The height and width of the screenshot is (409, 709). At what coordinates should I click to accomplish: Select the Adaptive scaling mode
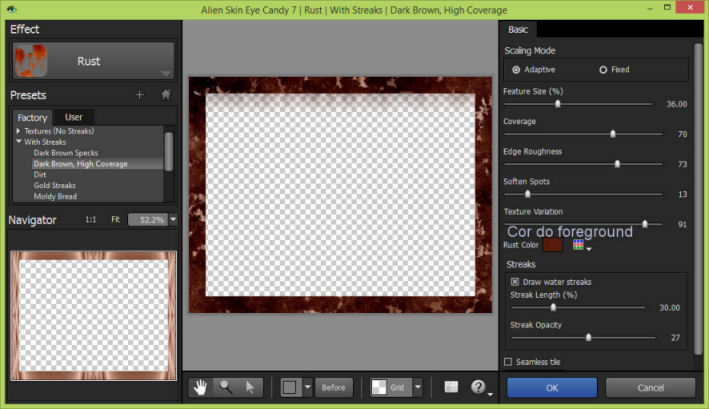click(516, 70)
